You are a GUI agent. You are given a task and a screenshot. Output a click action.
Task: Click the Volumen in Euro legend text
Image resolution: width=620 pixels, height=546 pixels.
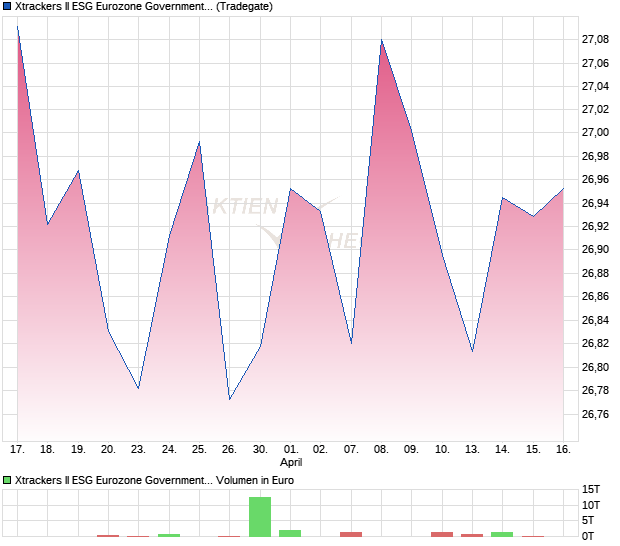click(255, 480)
